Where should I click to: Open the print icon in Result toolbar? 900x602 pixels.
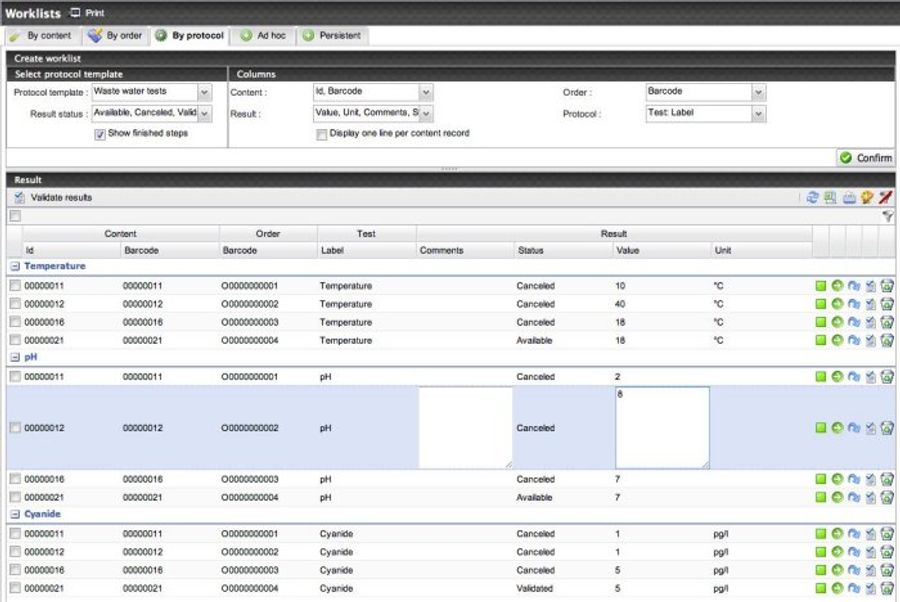(x=847, y=197)
